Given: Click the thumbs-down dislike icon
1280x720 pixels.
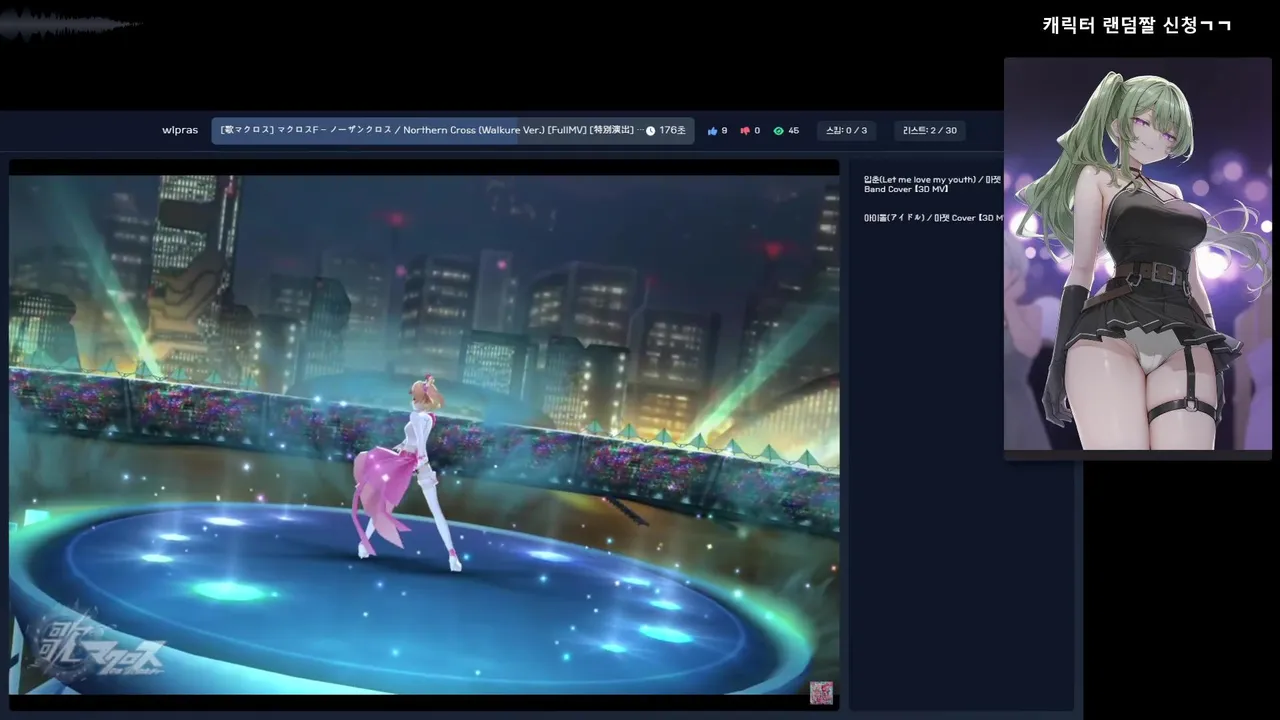Looking at the screenshot, I should (745, 131).
